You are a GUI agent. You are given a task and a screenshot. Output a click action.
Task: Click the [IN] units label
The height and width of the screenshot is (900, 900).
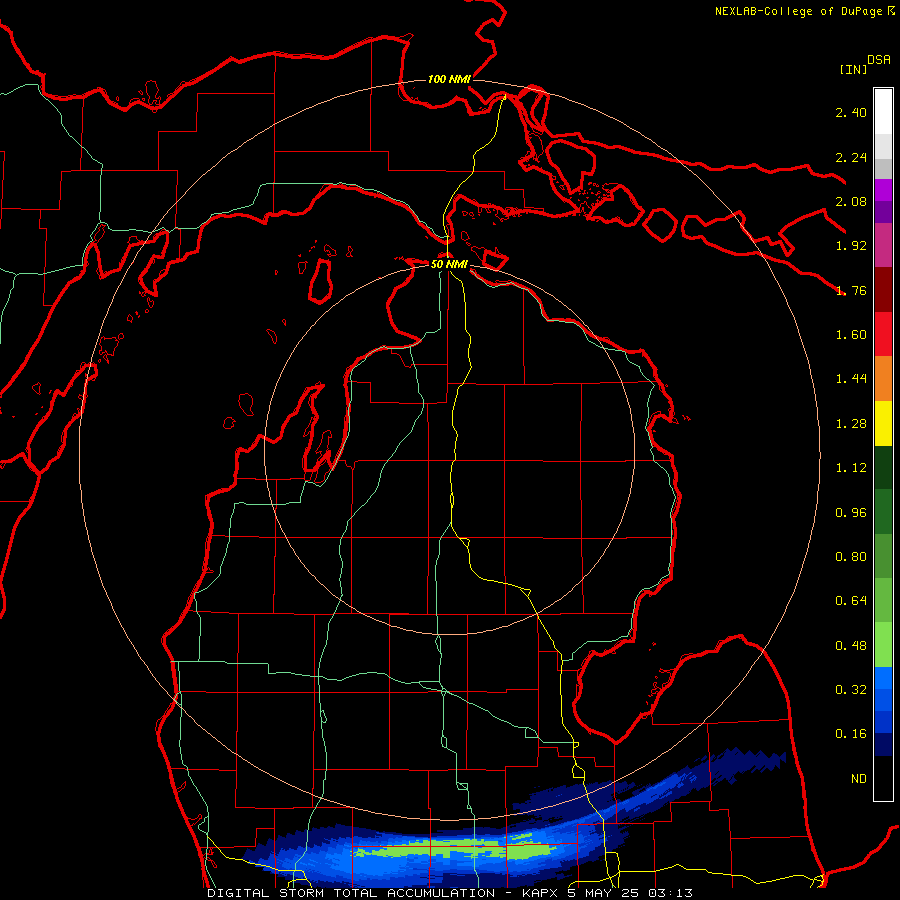tap(853, 69)
